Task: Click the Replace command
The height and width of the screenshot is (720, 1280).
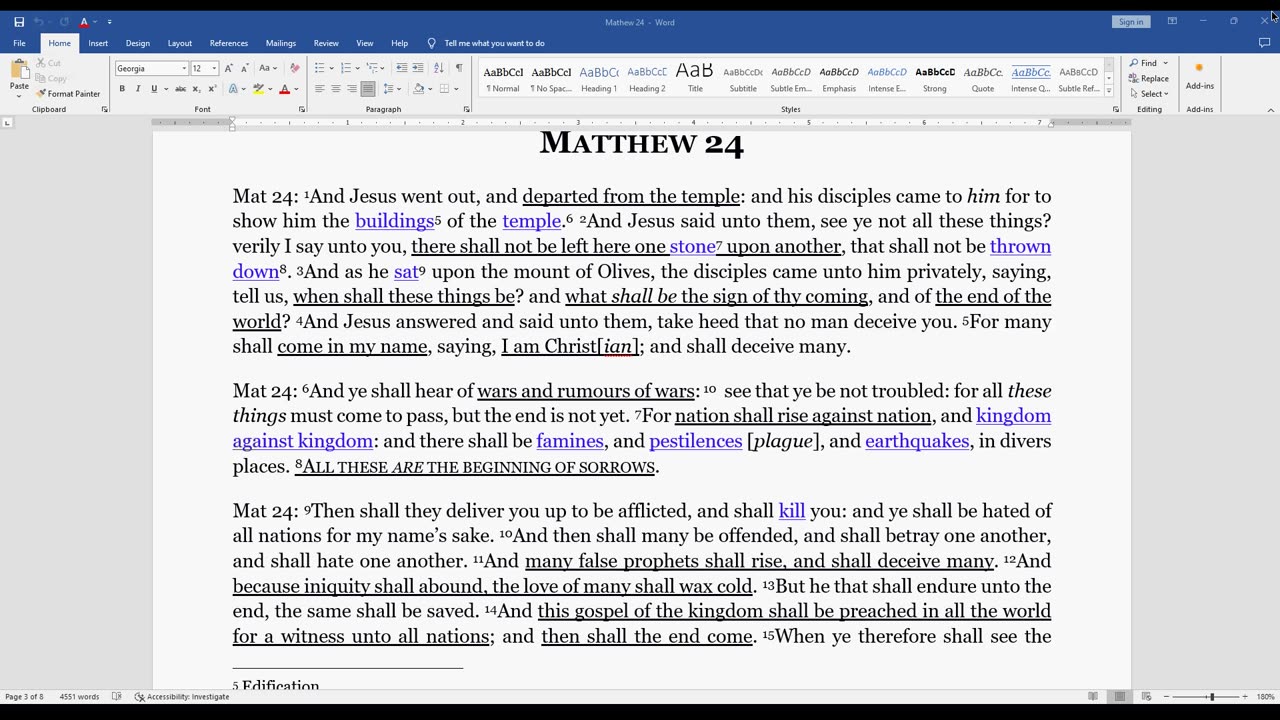Action: coord(1149,78)
